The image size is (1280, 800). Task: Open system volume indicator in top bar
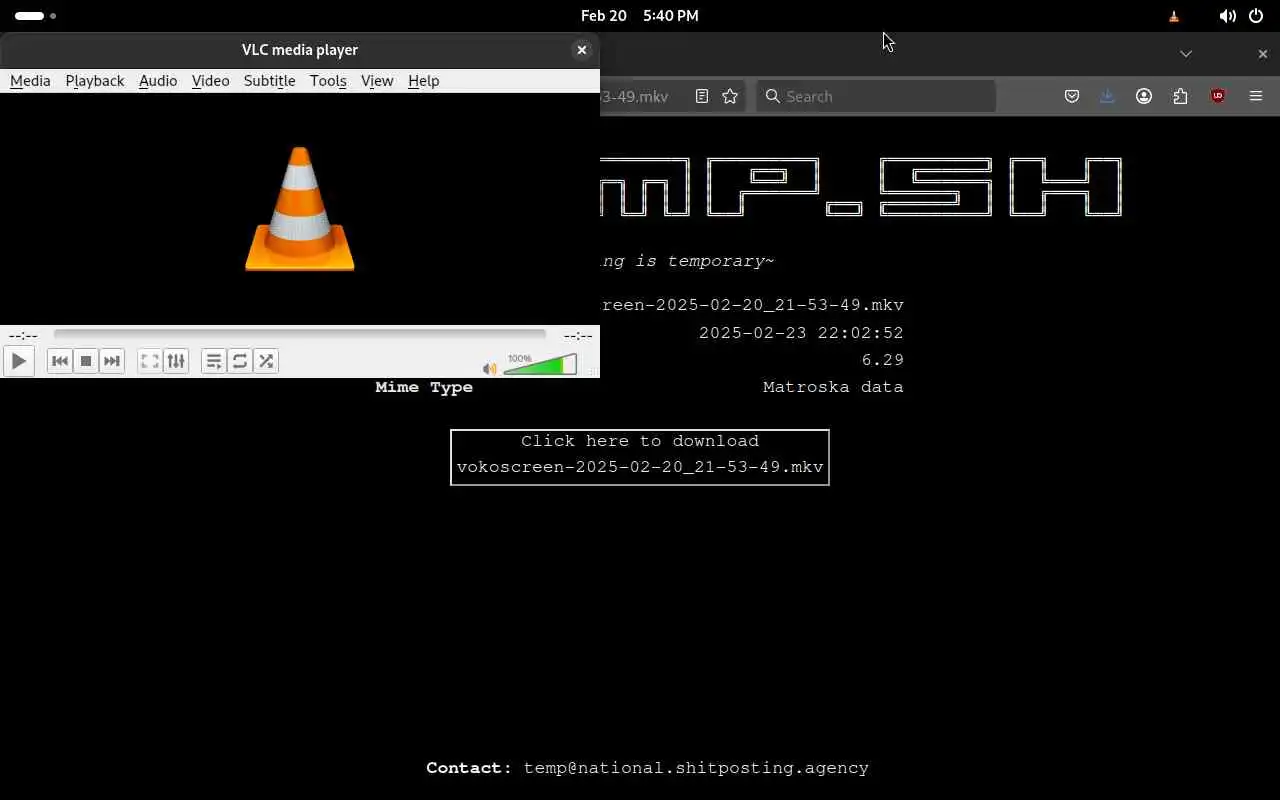tap(1227, 16)
